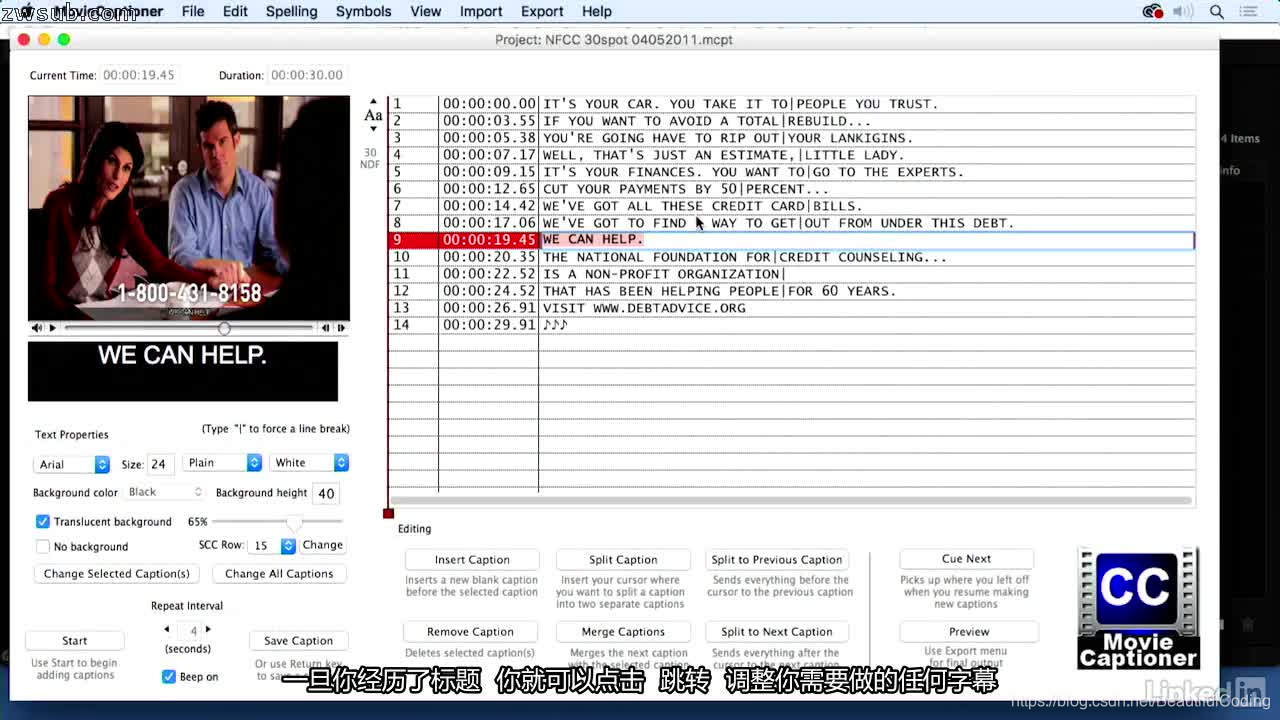The height and width of the screenshot is (720, 1280).
Task: Click the highlighted 'WE CAN HELP.' caption text
Action: click(593, 240)
